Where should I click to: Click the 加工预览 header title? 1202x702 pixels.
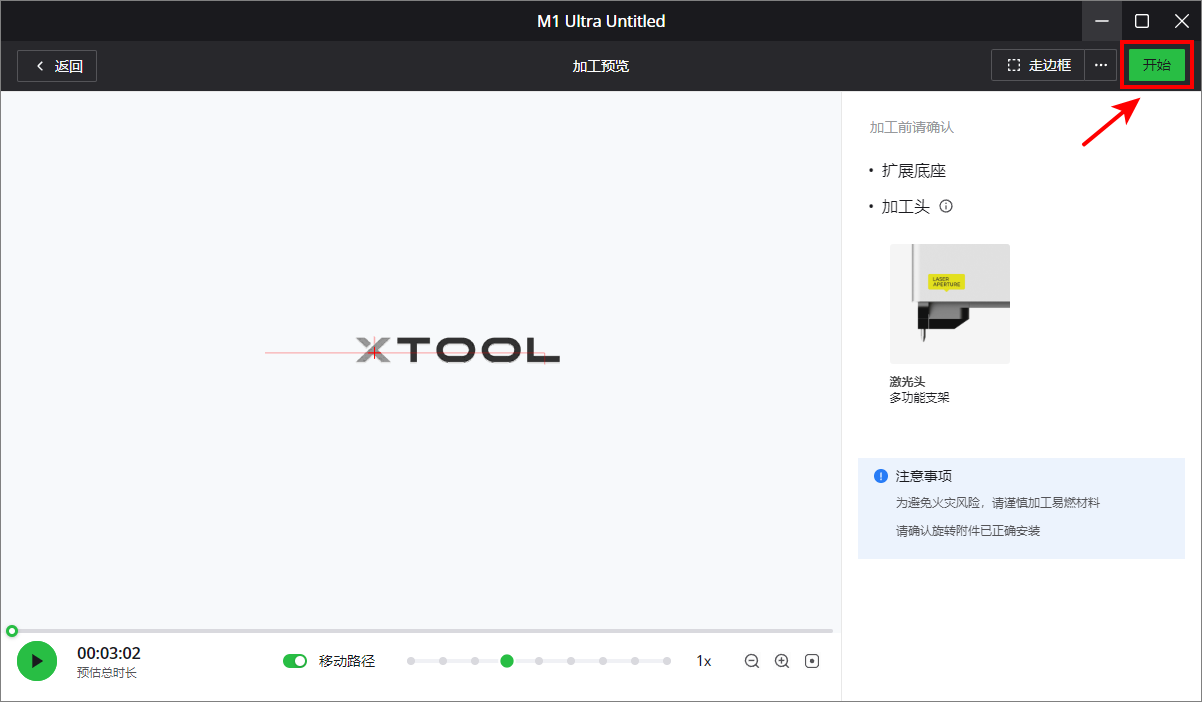[601, 66]
